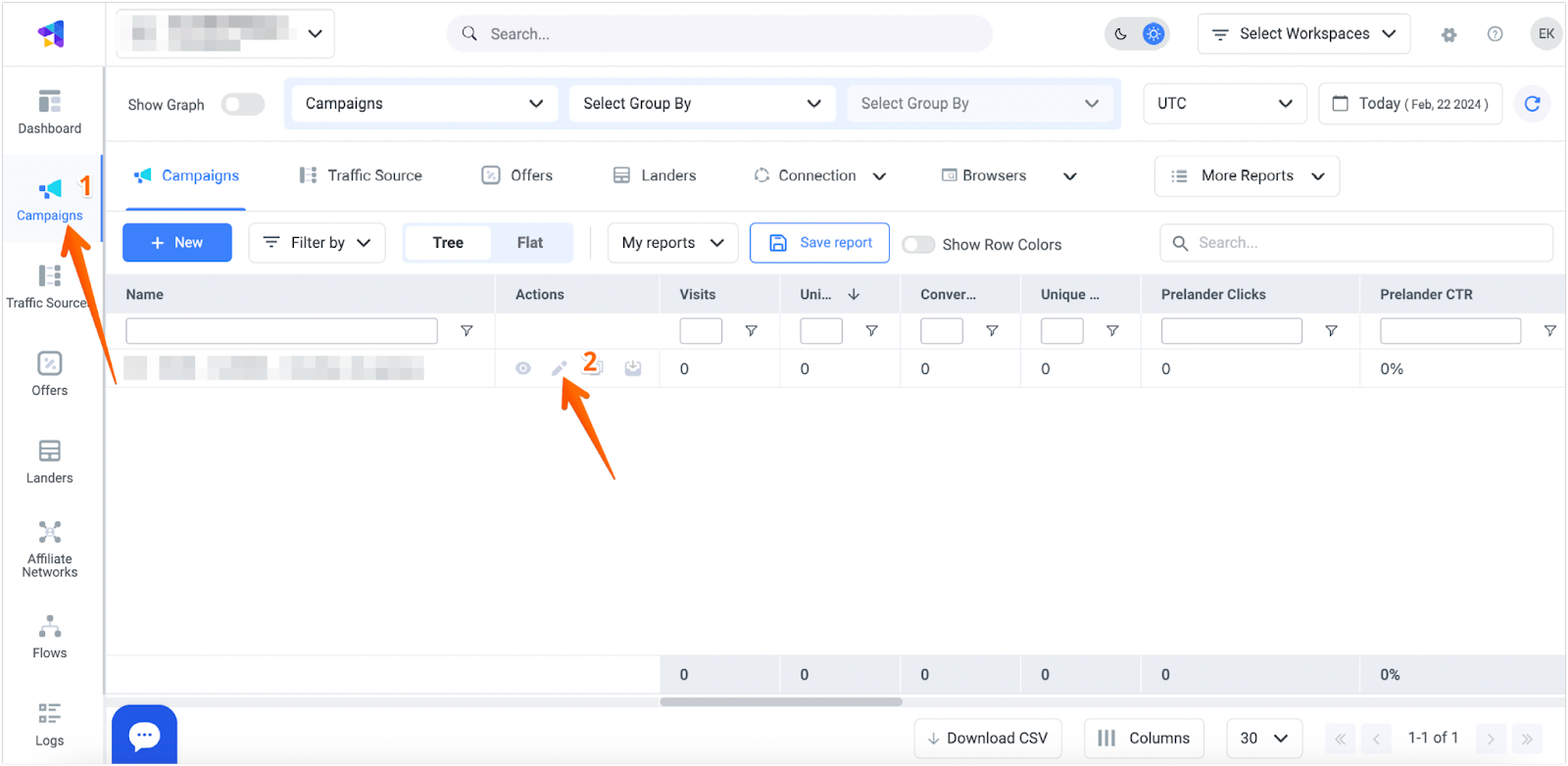This screenshot has width=1568, height=766.
Task: Toggle the Show Graph switch
Action: (x=242, y=105)
